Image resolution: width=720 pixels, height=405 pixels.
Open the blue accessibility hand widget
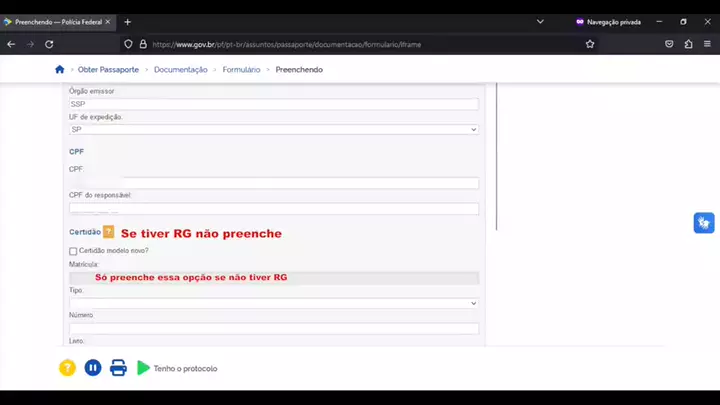704,223
